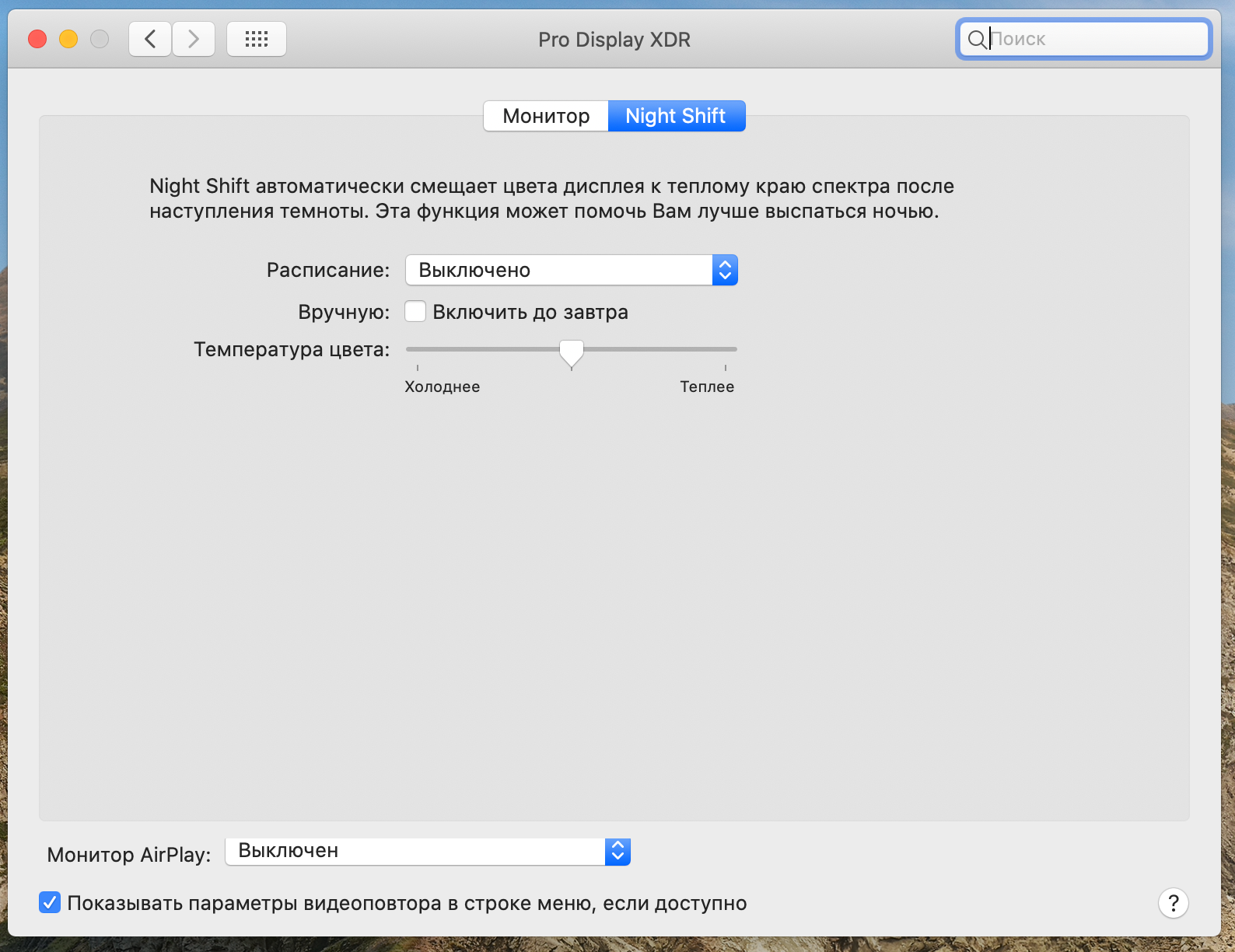Uncheck 'Показывать параметры видеоповтора' checkbox
The image size is (1235, 952).
coord(50,903)
